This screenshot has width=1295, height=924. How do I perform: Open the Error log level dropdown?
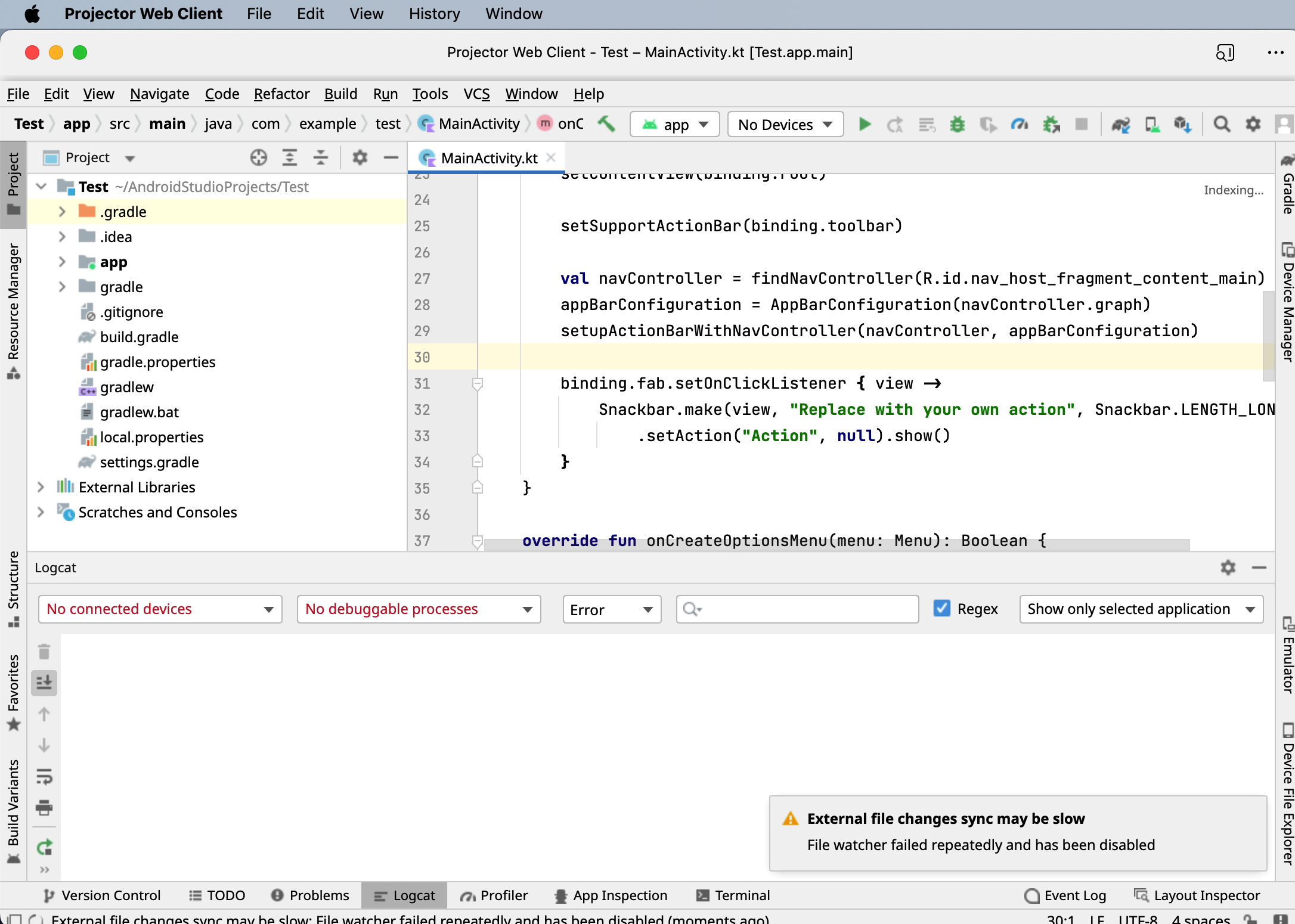tap(611, 609)
